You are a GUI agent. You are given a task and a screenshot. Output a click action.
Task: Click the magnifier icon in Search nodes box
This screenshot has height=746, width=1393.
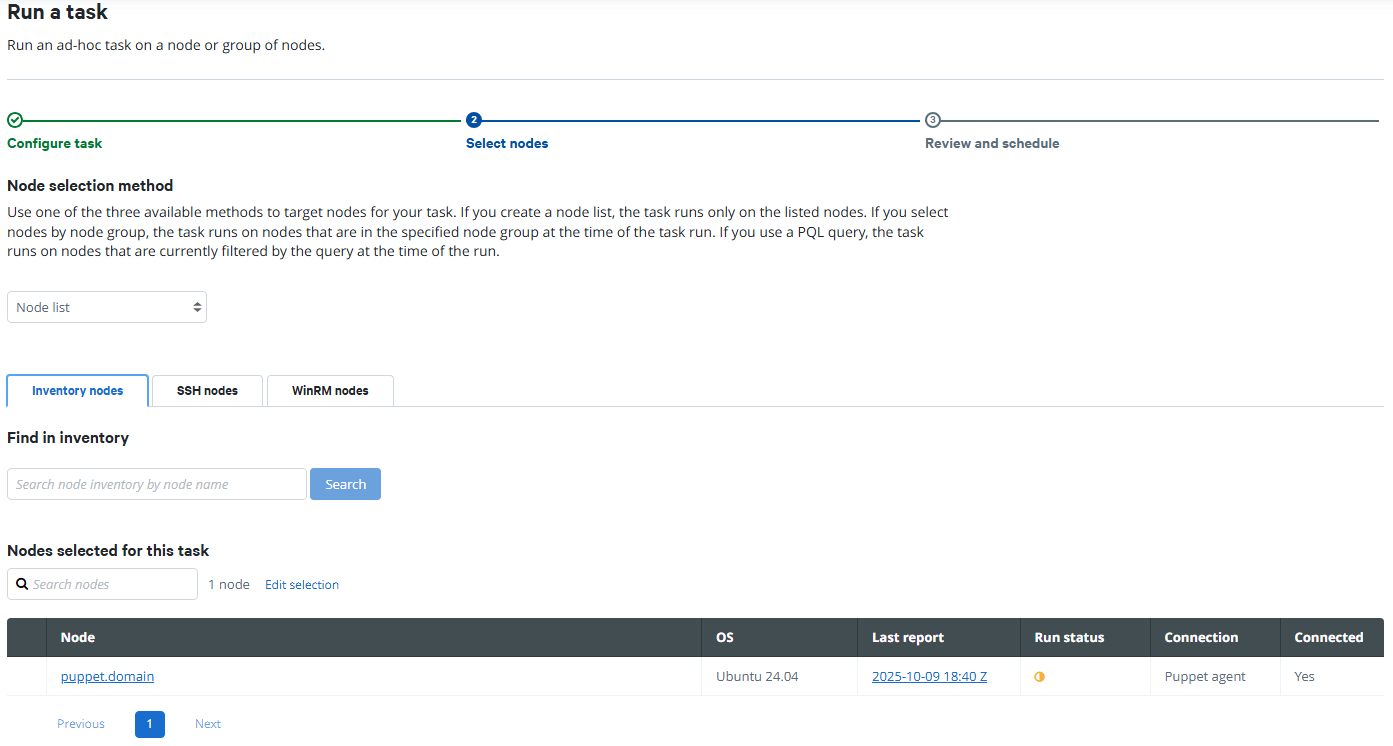(x=23, y=583)
